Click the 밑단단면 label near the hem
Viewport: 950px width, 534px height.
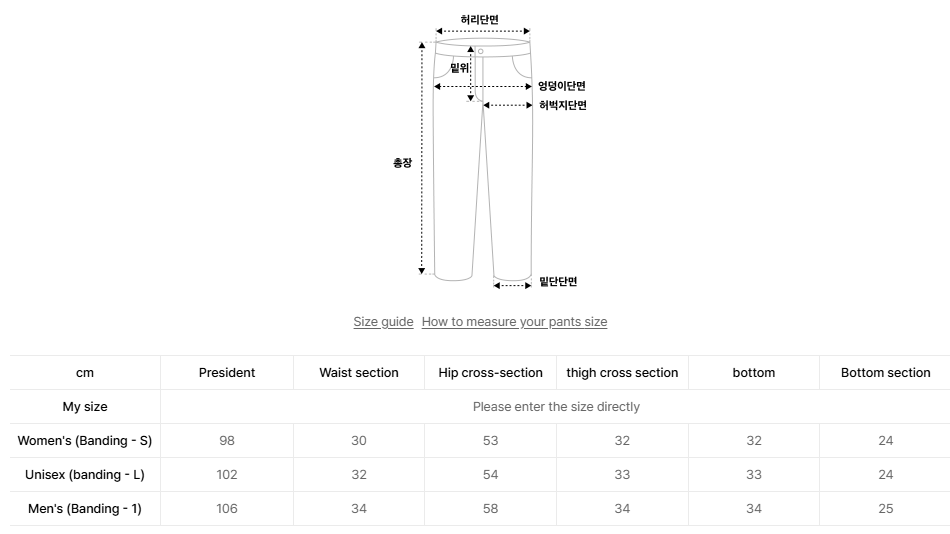(x=558, y=282)
